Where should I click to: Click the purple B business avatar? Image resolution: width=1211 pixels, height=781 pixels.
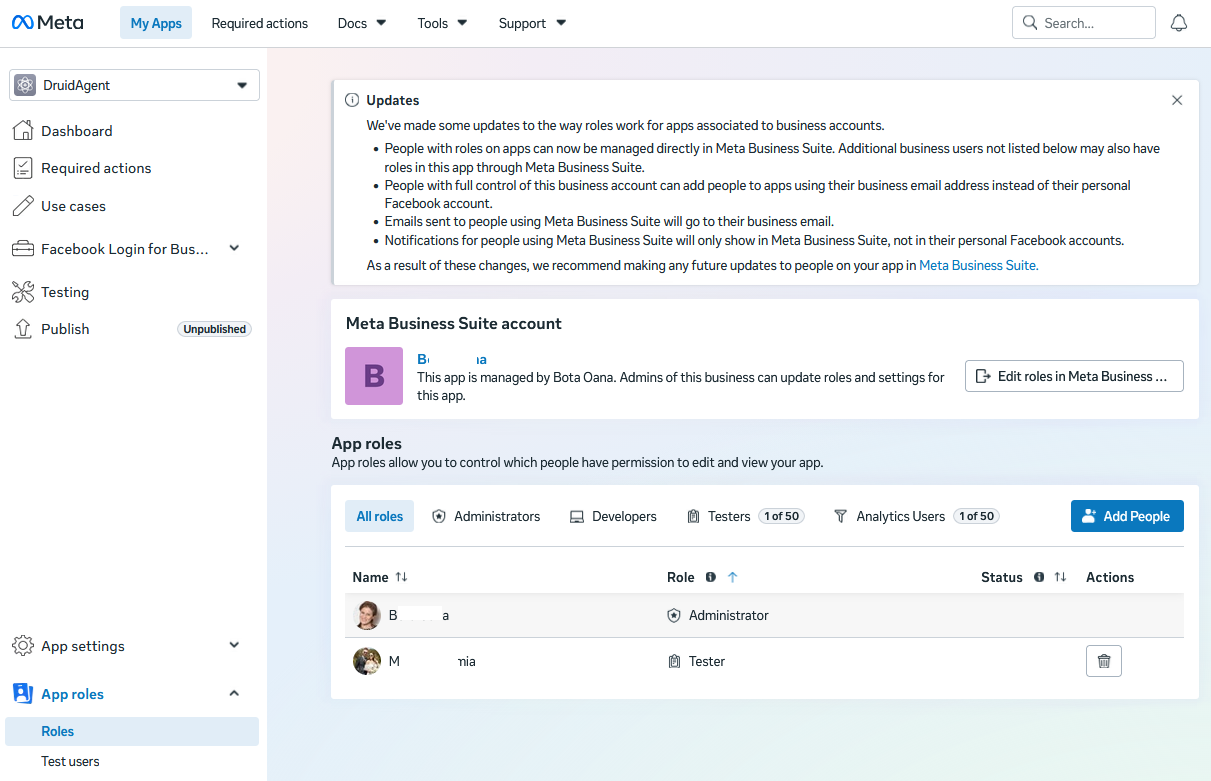[374, 376]
